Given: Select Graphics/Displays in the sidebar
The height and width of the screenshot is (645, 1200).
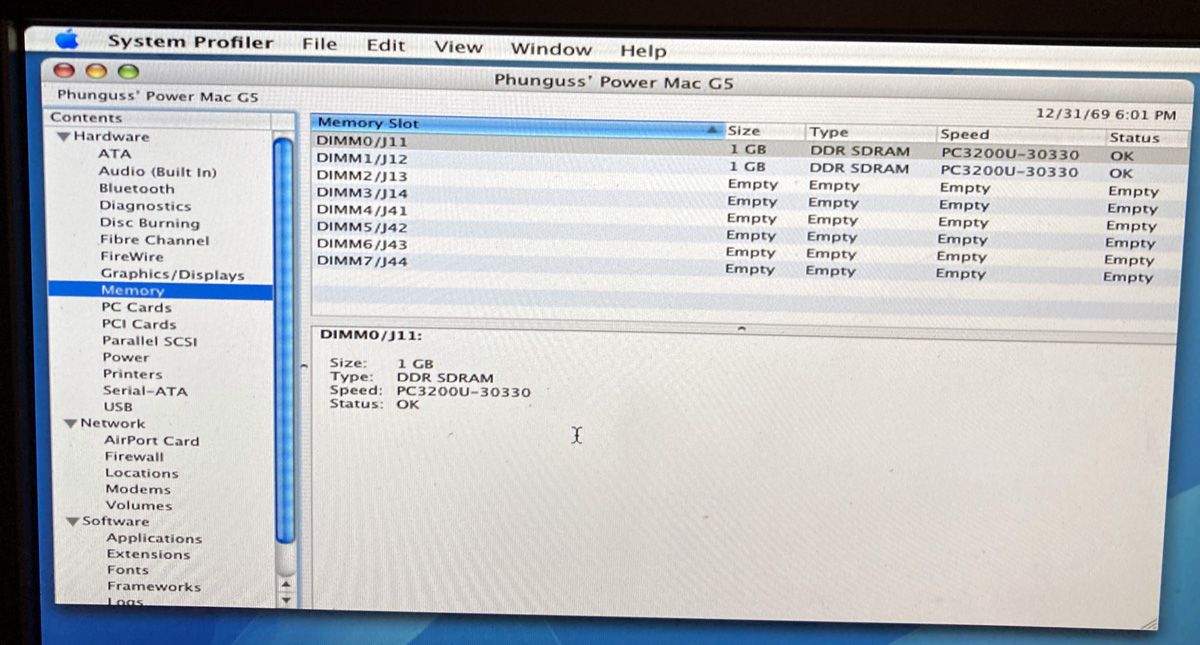Looking at the screenshot, I should [171, 274].
